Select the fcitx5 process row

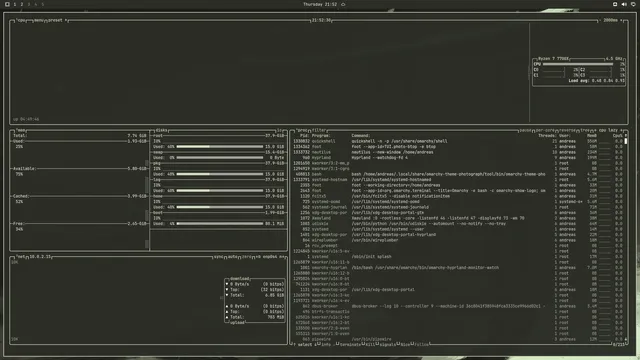click(x=457, y=196)
